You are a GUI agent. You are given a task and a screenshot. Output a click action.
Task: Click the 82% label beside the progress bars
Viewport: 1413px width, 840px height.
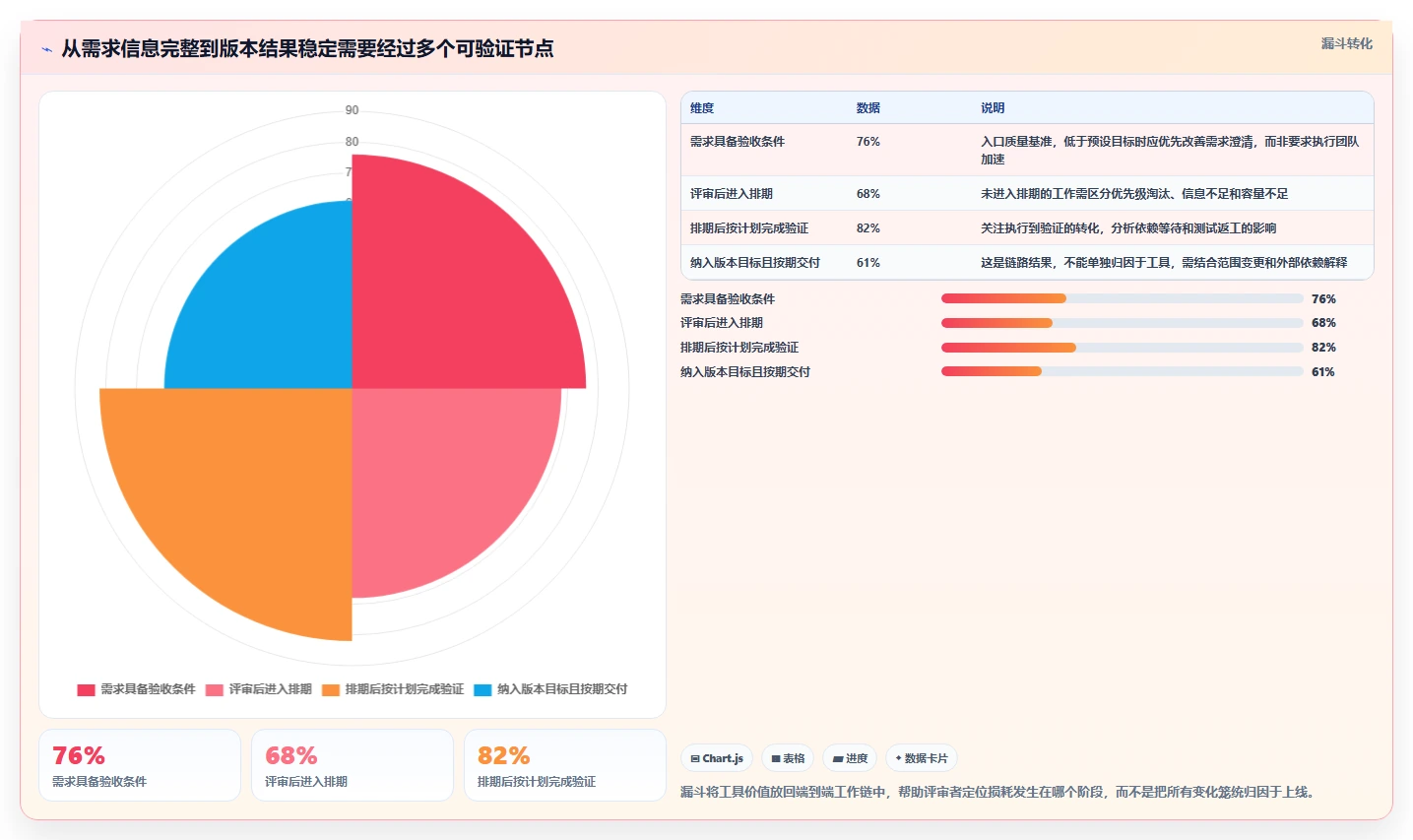pyautogui.click(x=1323, y=348)
